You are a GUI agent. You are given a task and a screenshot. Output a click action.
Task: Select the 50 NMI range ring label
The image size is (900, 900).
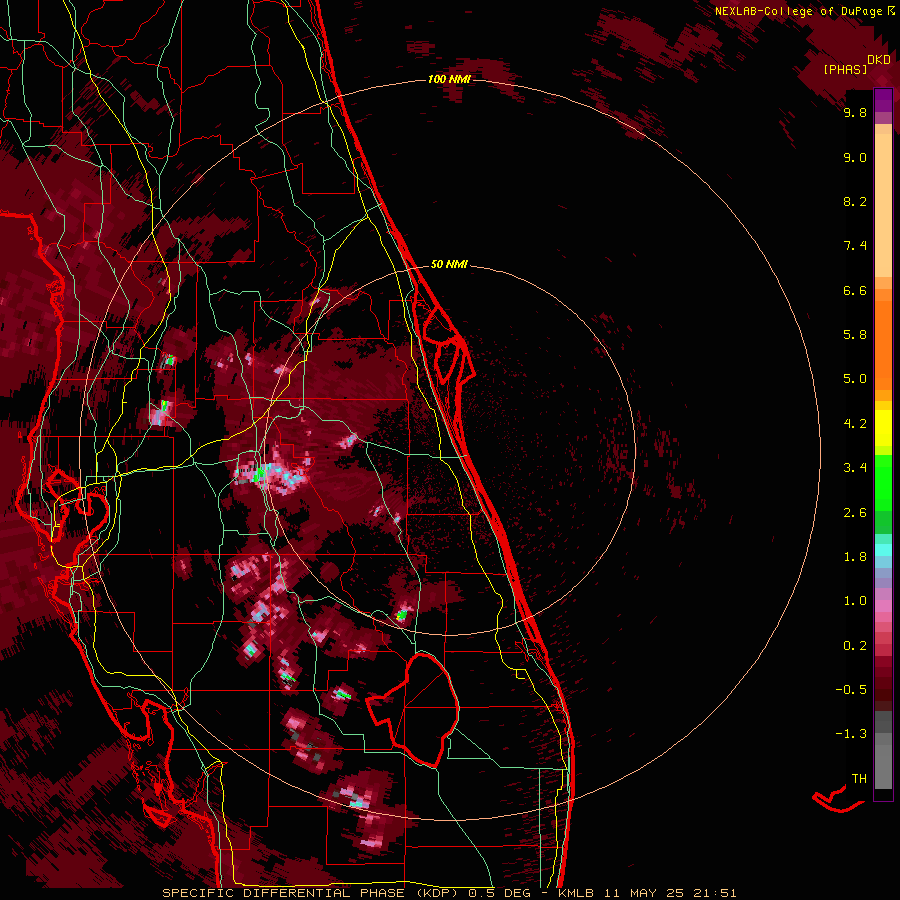pyautogui.click(x=449, y=264)
